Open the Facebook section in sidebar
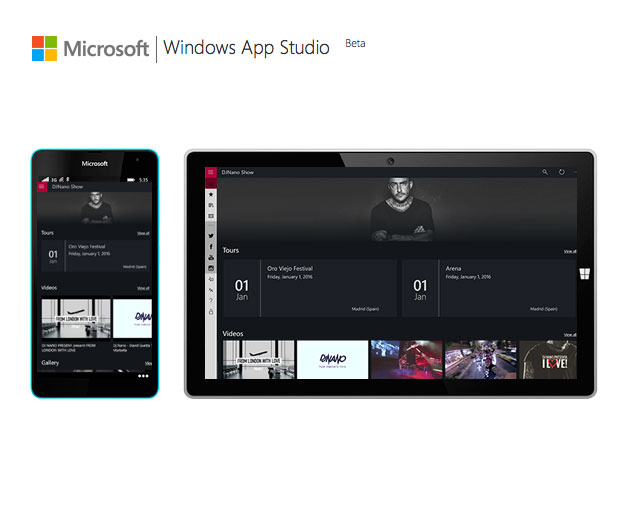The height and width of the screenshot is (522, 631). 211,247
